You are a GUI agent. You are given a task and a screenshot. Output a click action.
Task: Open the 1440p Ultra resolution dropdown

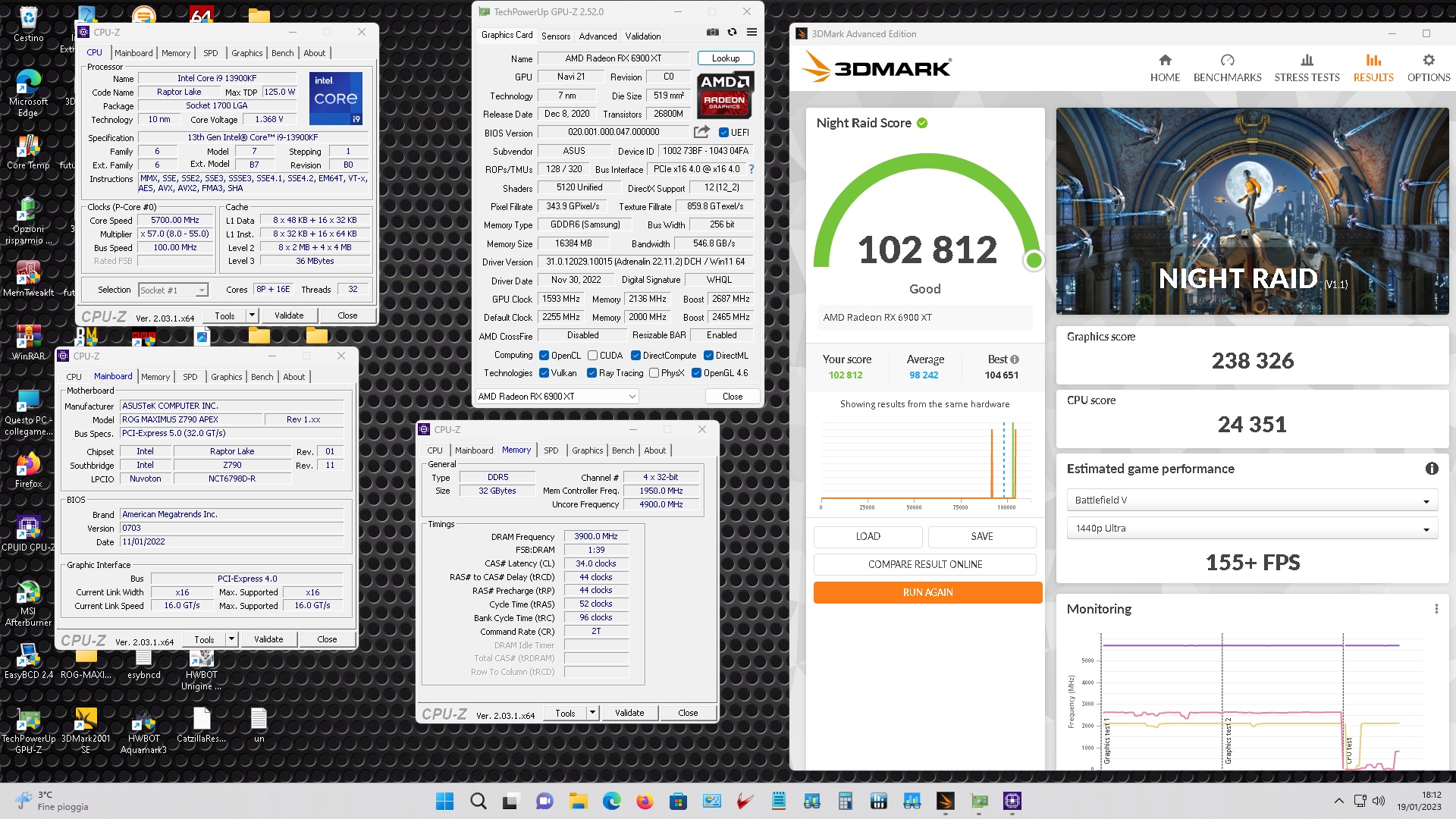1252,529
